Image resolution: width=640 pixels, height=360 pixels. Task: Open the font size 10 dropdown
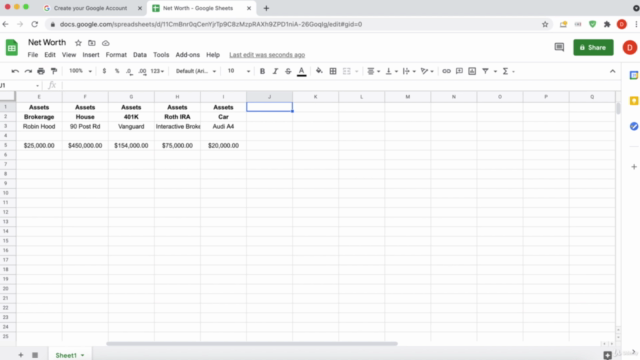239,71
